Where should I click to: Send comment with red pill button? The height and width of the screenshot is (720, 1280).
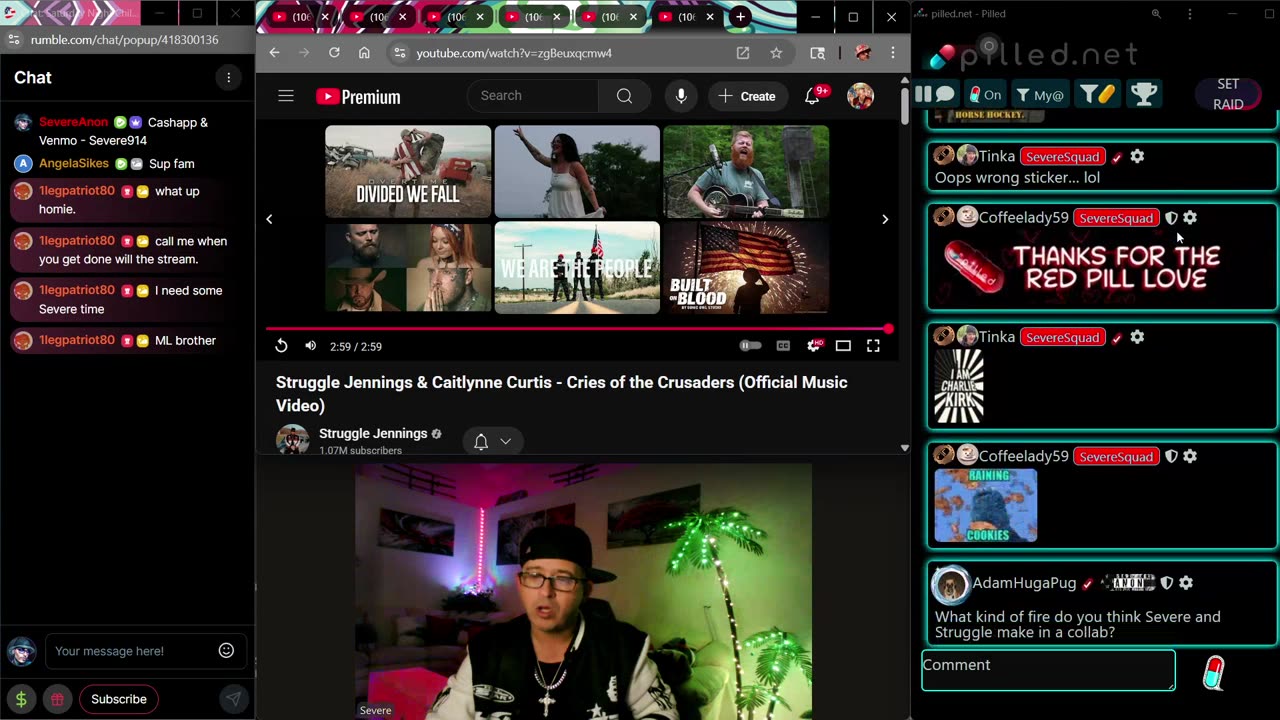[x=1213, y=673]
